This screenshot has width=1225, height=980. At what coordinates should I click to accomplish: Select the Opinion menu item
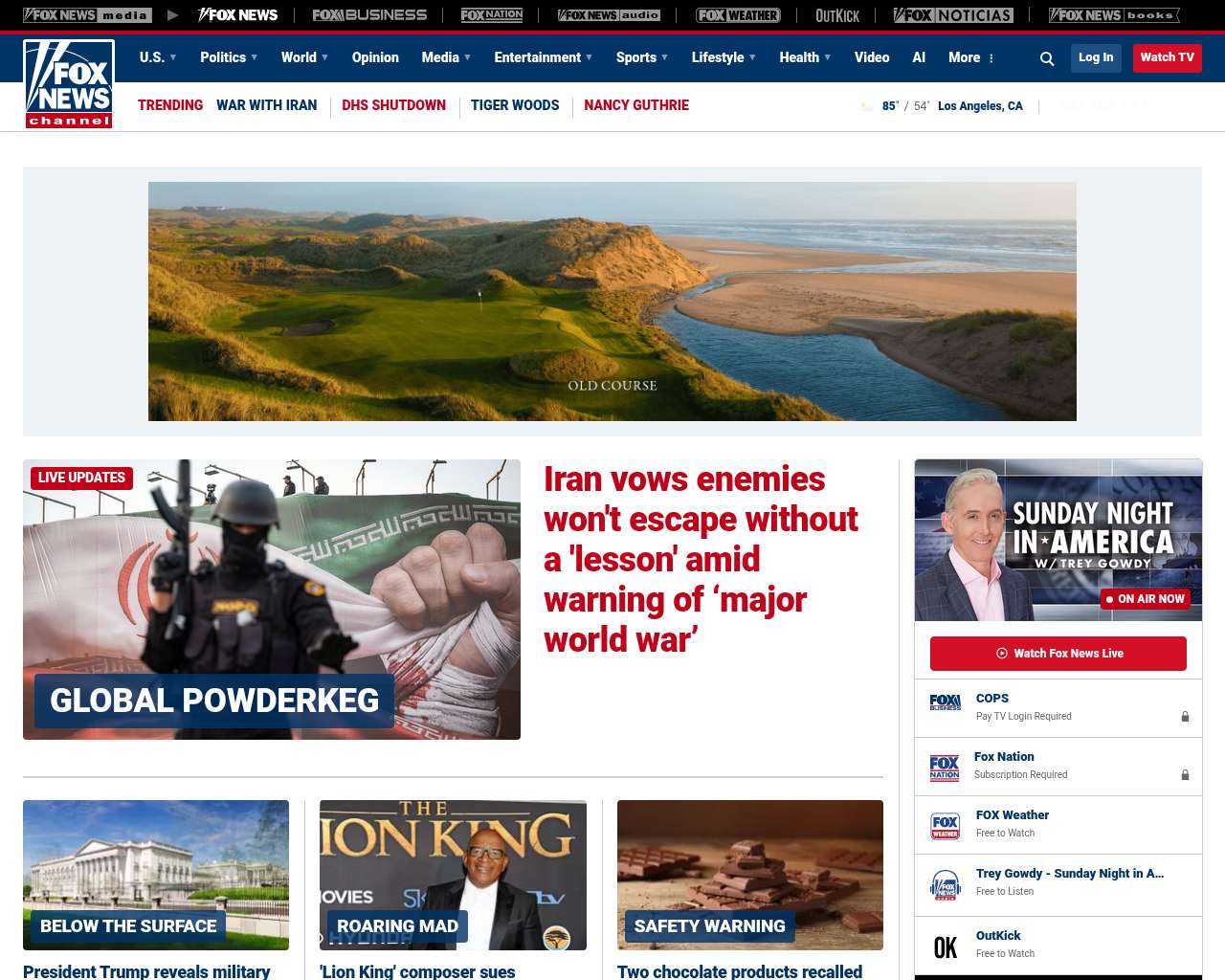coord(375,57)
